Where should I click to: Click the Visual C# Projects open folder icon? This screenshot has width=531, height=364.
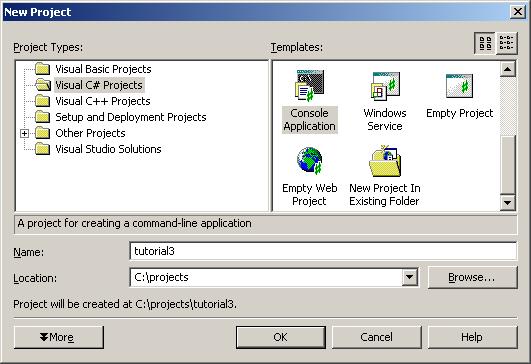tap(43, 85)
